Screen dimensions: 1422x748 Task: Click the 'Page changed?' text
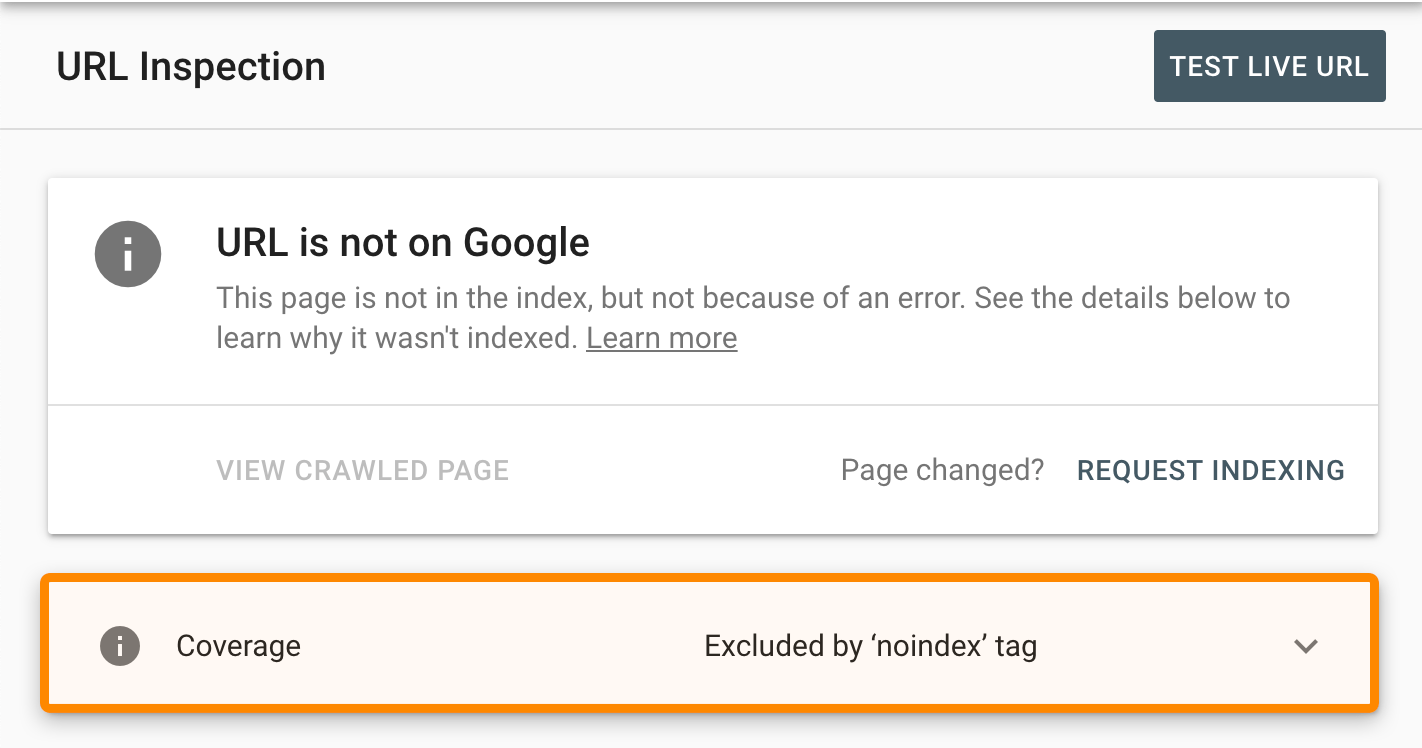tap(942, 470)
